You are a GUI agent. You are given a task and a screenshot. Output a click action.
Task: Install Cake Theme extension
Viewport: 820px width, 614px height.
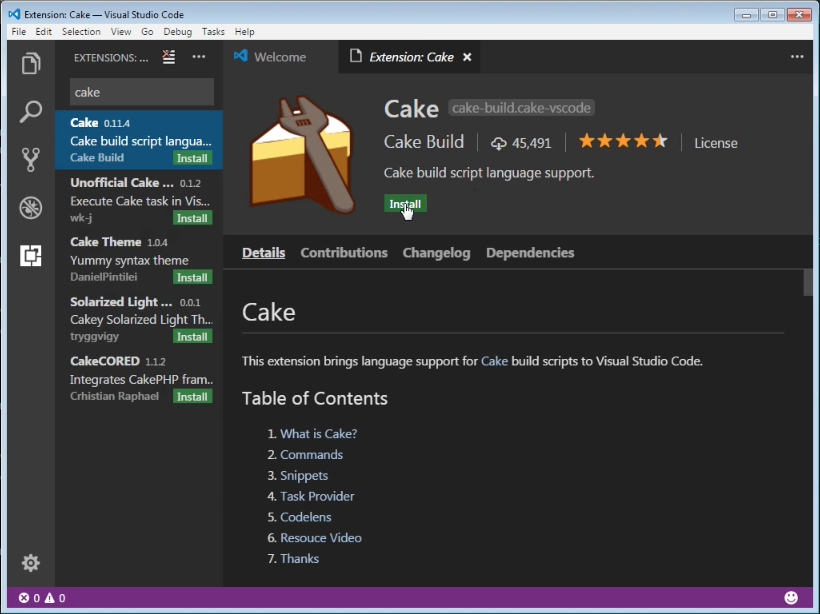click(192, 277)
